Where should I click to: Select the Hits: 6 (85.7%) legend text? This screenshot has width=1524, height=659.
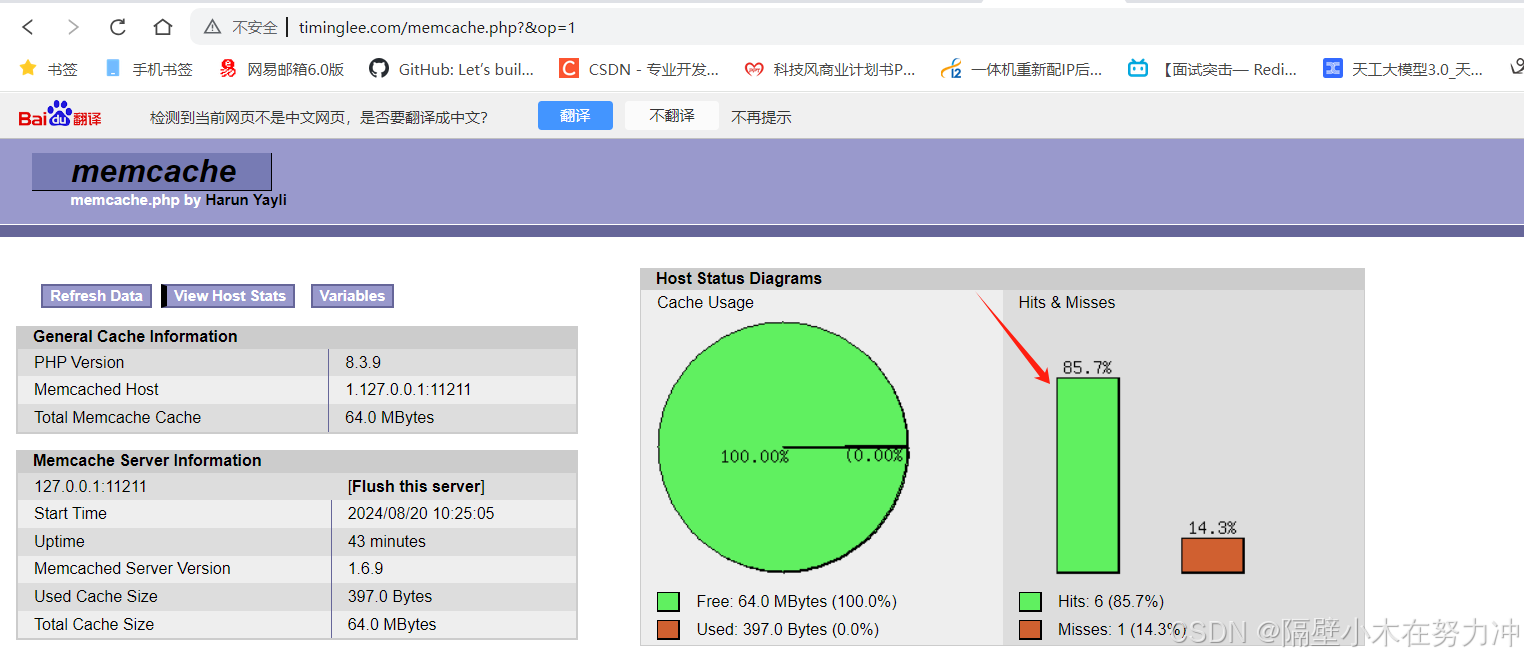(1111, 602)
